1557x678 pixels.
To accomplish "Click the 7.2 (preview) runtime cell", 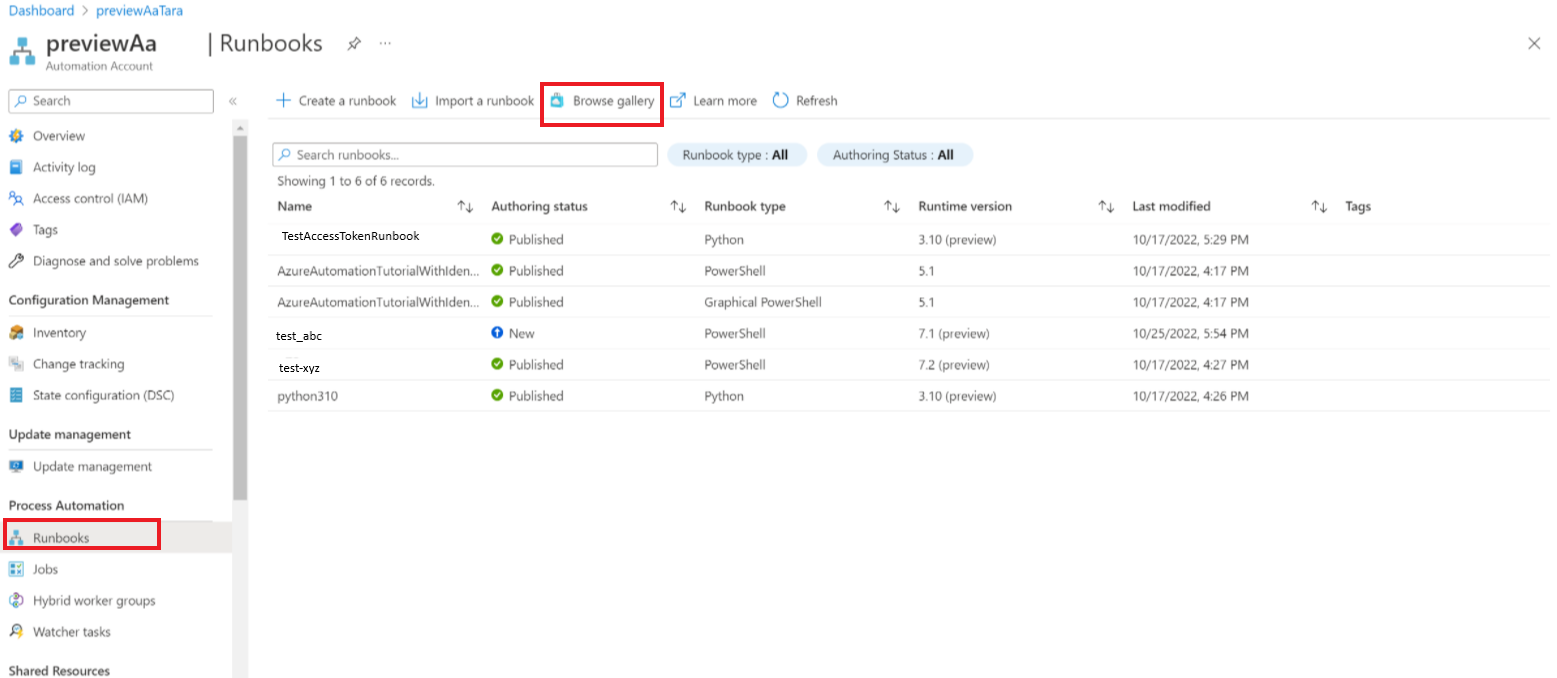I will point(953,365).
